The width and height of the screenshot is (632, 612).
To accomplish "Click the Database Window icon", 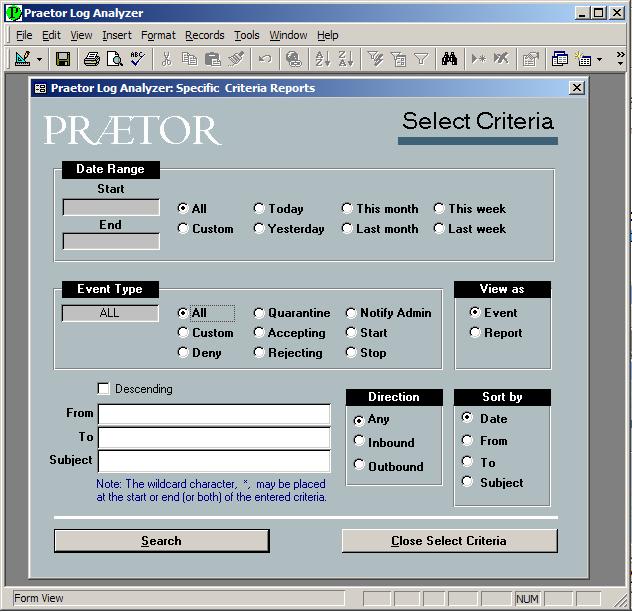I will click(559, 59).
